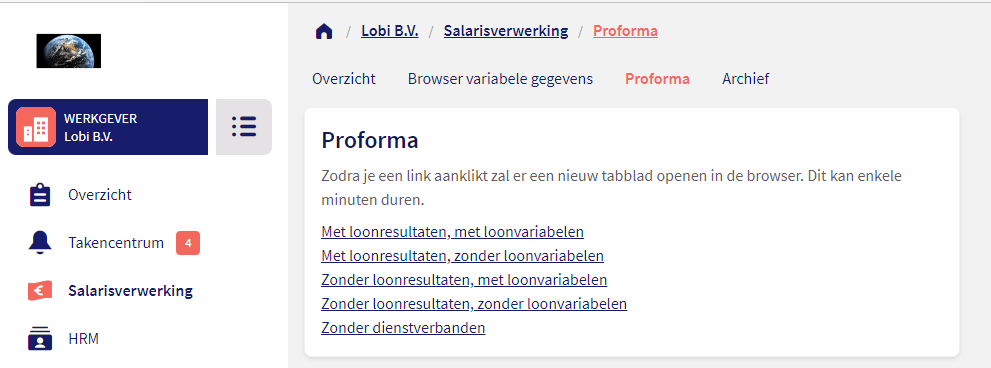The image size is (991, 368).
Task: Click the Salarisverwerking euro icon
Action: click(40, 291)
